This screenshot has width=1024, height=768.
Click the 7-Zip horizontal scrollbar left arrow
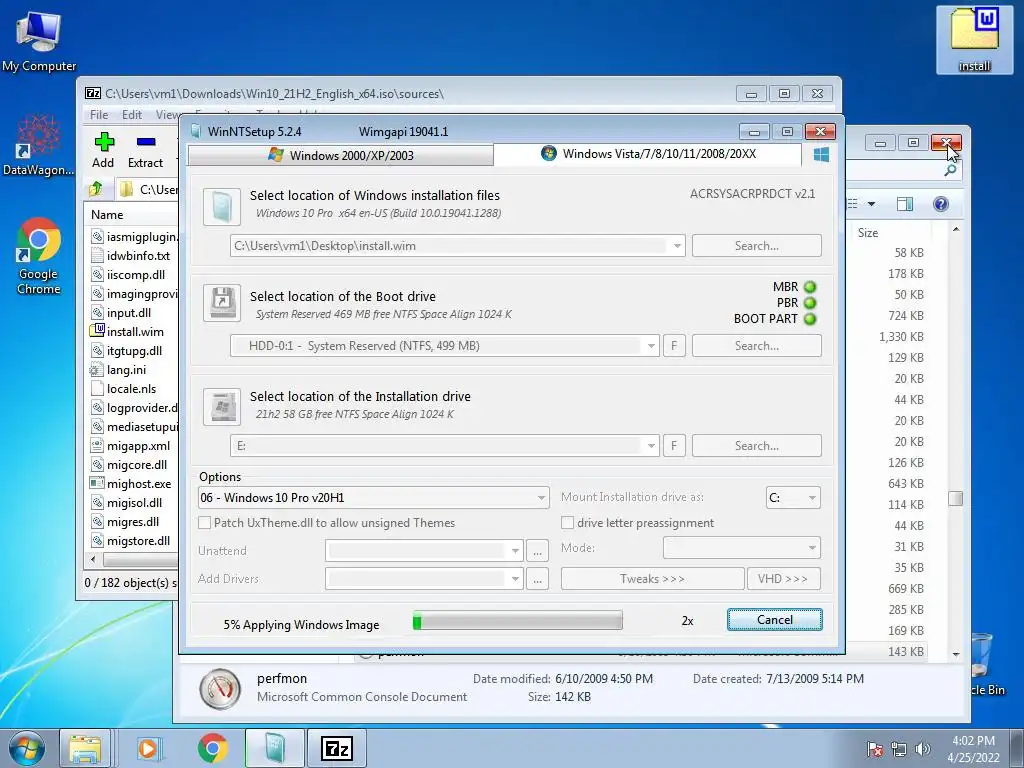click(93, 559)
